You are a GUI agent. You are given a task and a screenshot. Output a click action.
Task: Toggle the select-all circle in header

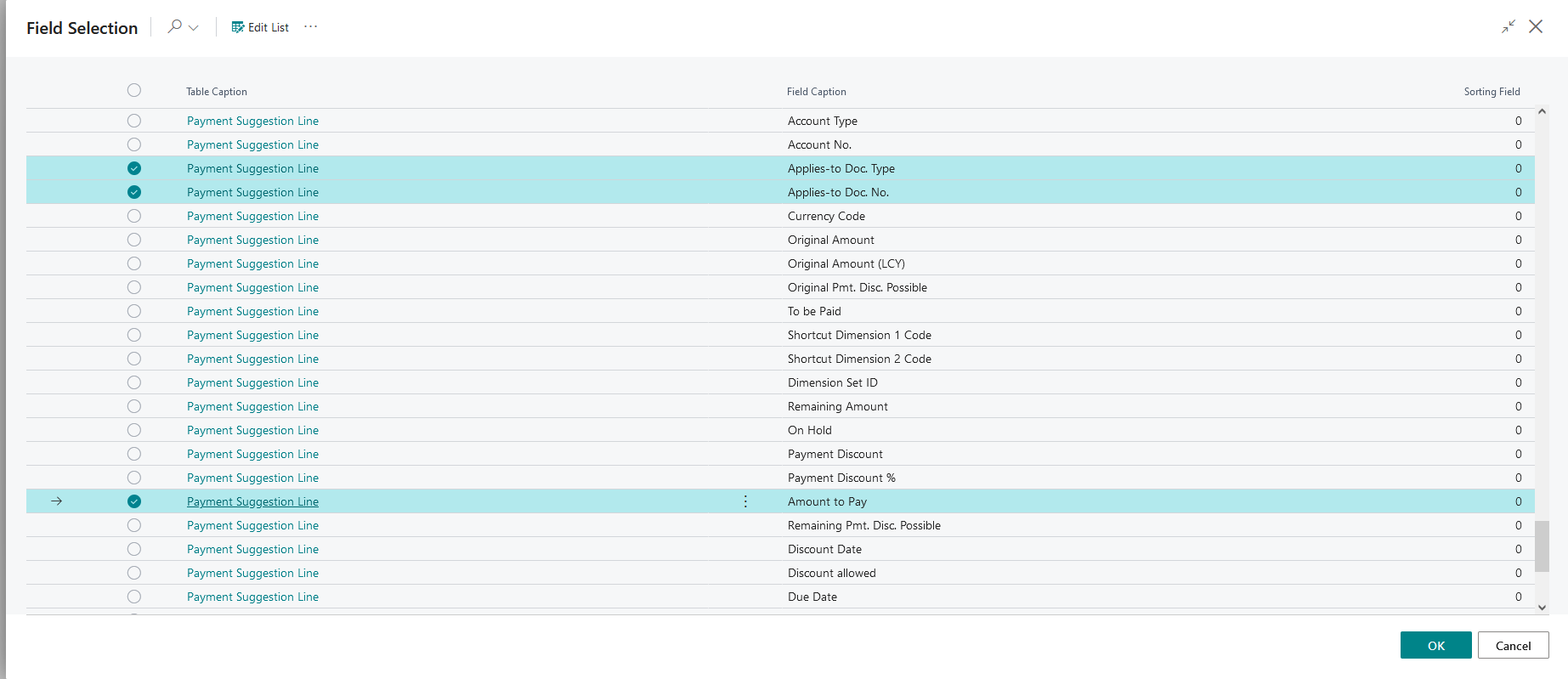(x=134, y=90)
